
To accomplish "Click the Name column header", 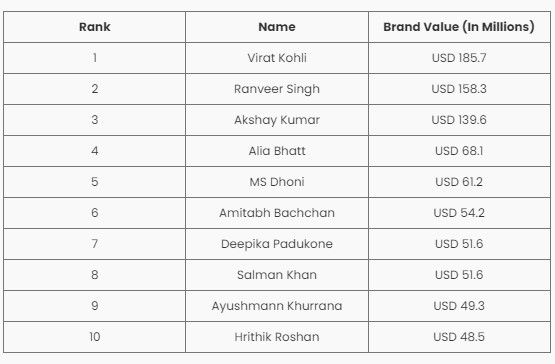I will (x=277, y=27).
